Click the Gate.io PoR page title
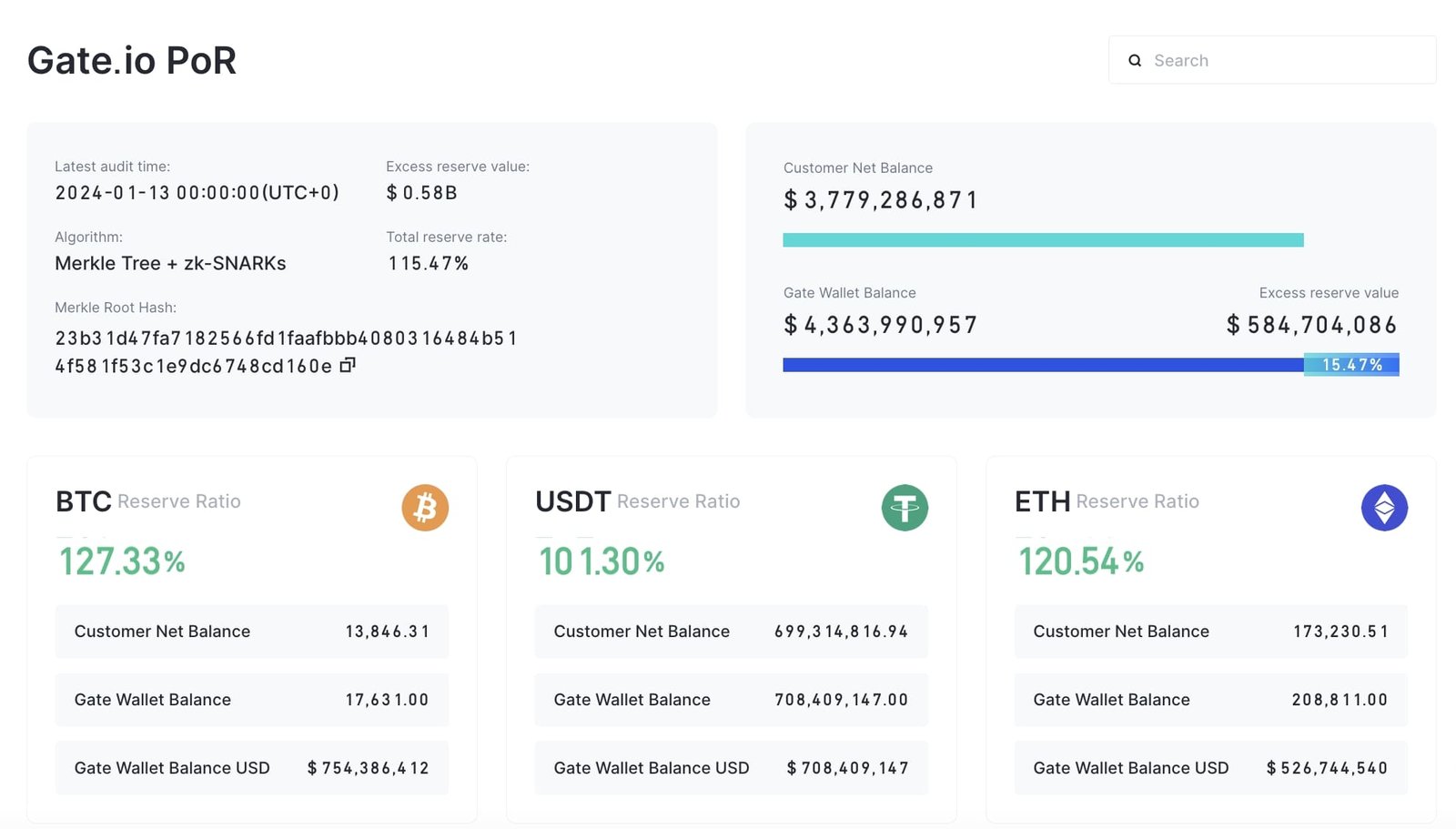 132,61
